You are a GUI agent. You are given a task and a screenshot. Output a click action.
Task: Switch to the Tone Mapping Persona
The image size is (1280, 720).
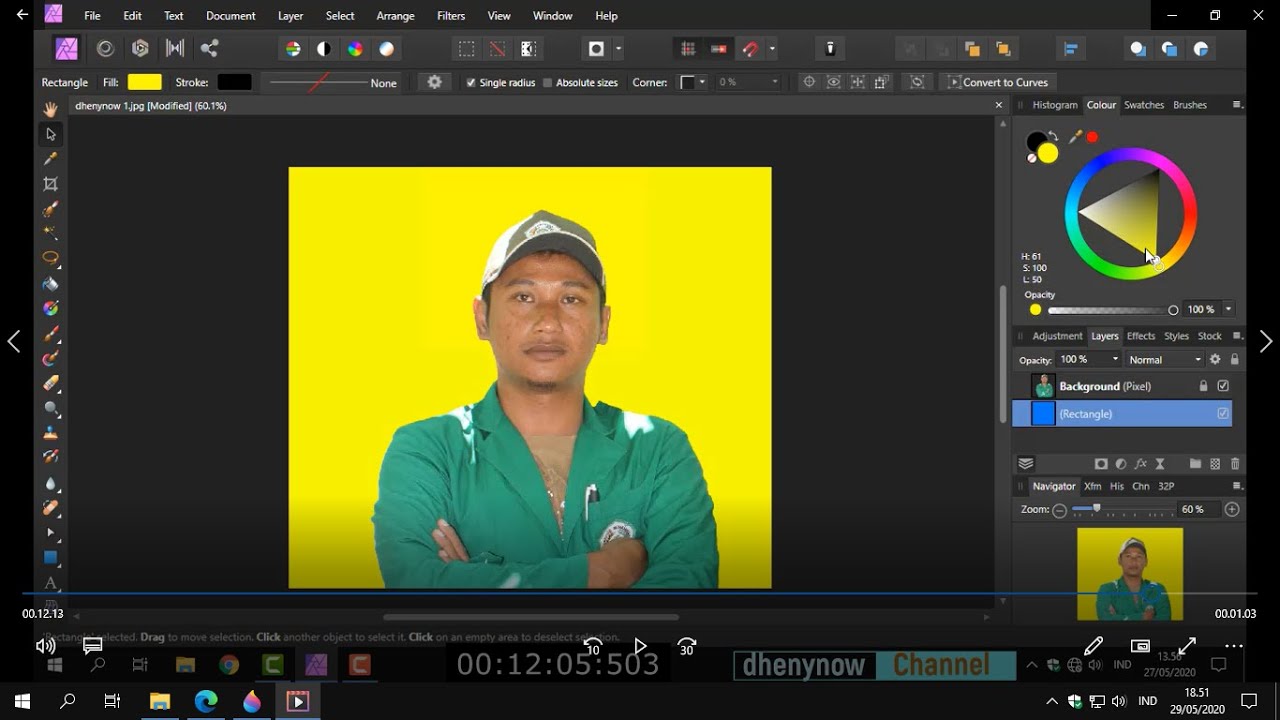pos(175,48)
